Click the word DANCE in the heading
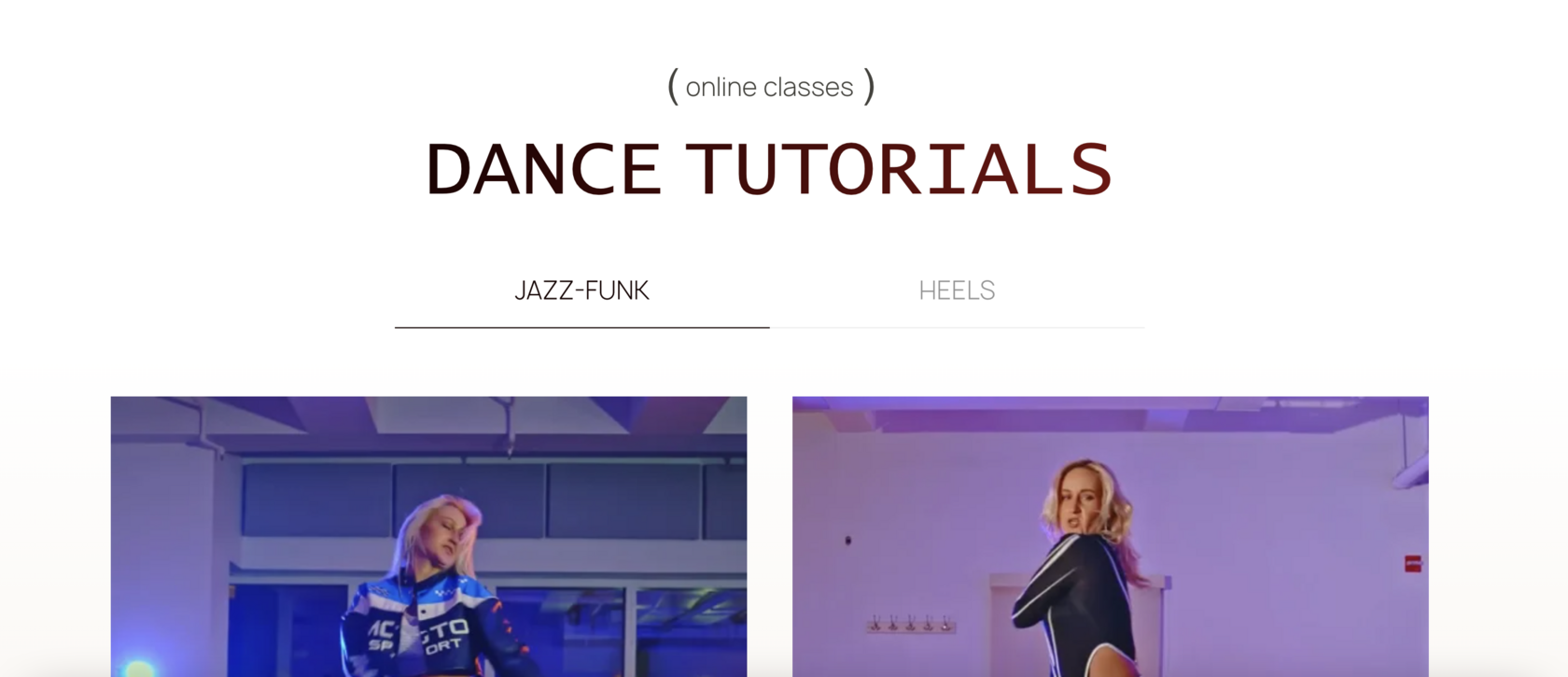Image resolution: width=1568 pixels, height=677 pixels. click(543, 169)
